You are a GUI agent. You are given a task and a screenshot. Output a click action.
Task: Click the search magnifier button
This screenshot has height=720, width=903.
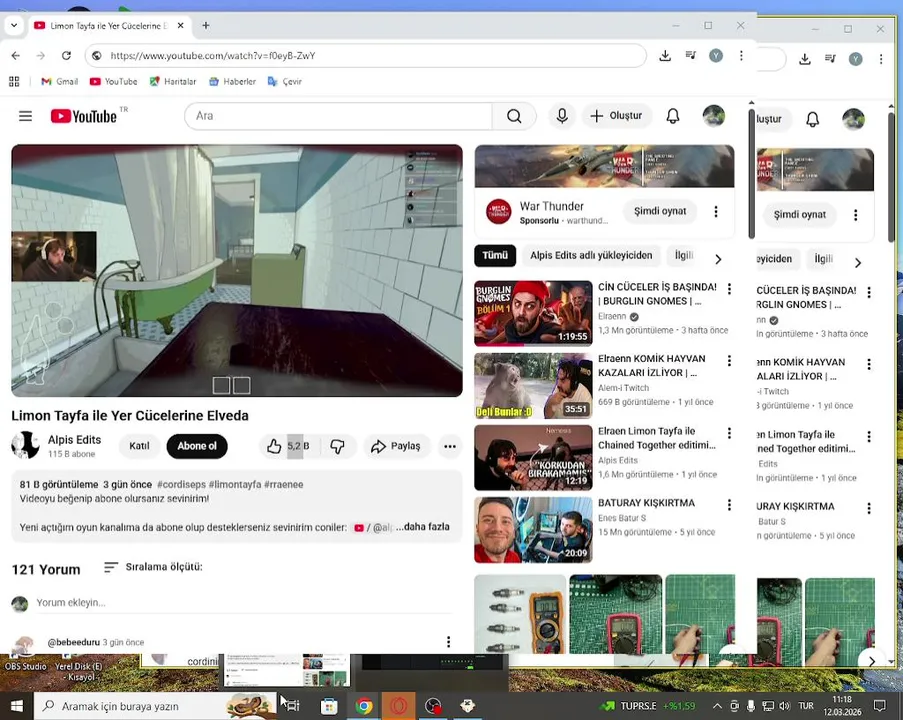[x=514, y=116]
